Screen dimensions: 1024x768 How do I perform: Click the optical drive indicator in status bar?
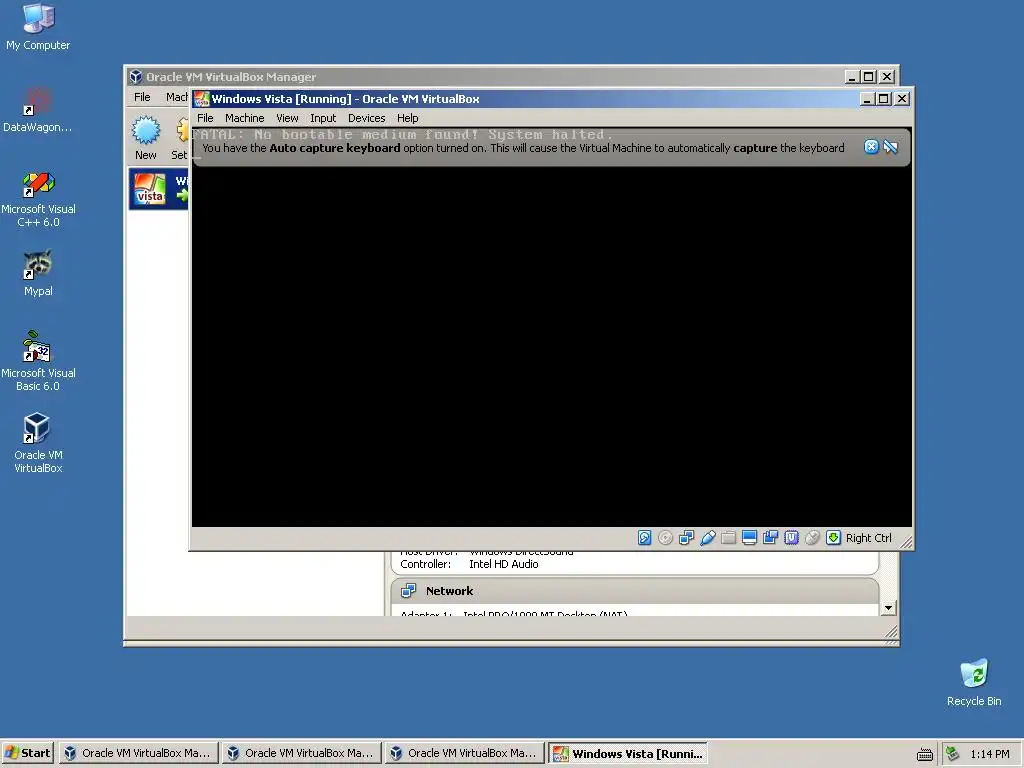click(665, 537)
